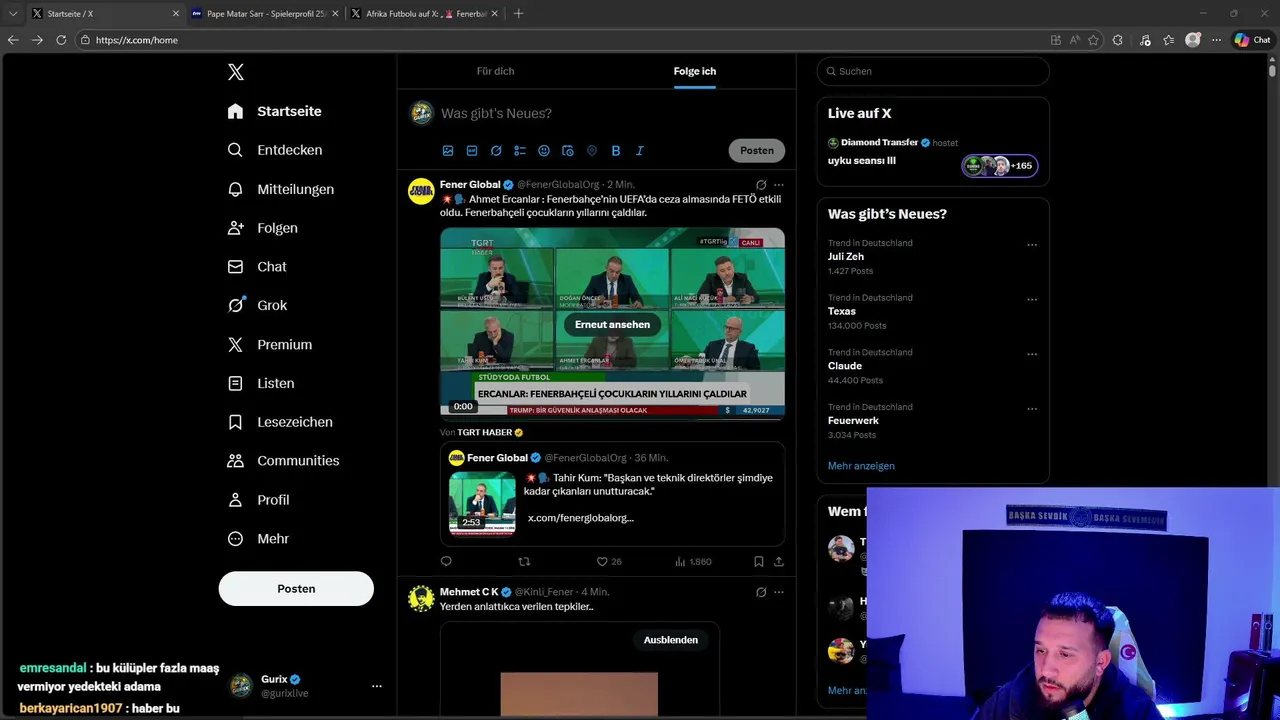Open the x.com/fenerglobalorg link
The height and width of the screenshot is (720, 1280).
(x=581, y=518)
